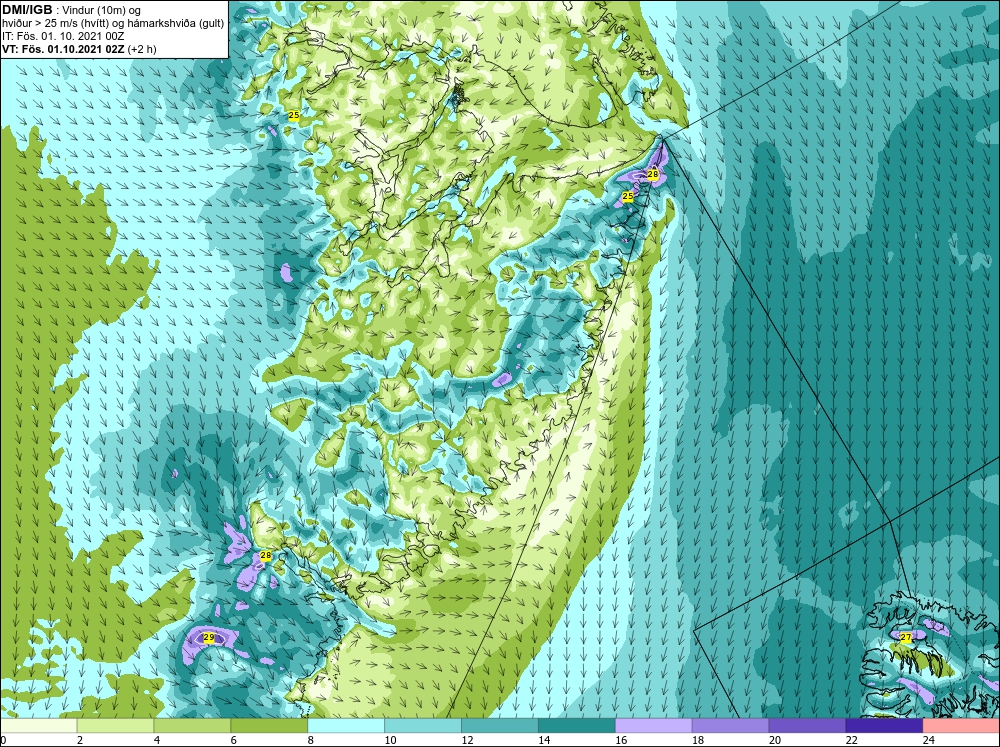
Task: Click the 'VT: Fös. 01.10.2021 02Z (+2 h)' line
Action: click(x=79, y=48)
